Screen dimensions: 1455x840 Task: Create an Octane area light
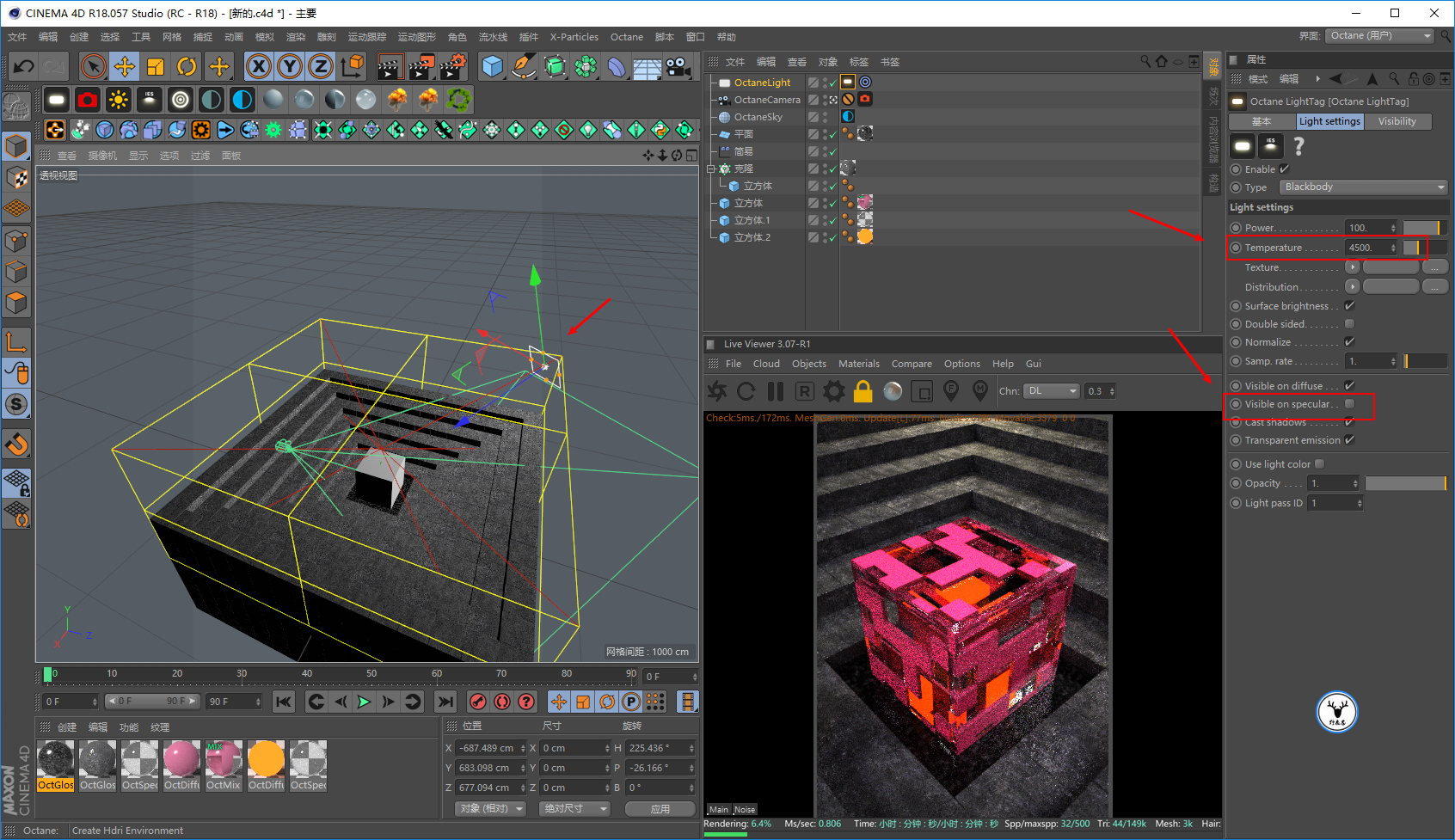(x=57, y=100)
